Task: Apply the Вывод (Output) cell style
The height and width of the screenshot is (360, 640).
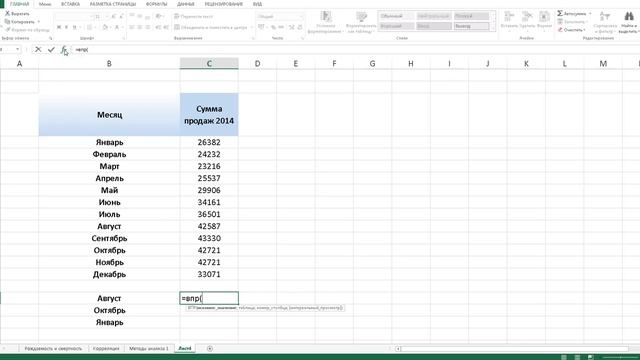Action: (471, 26)
